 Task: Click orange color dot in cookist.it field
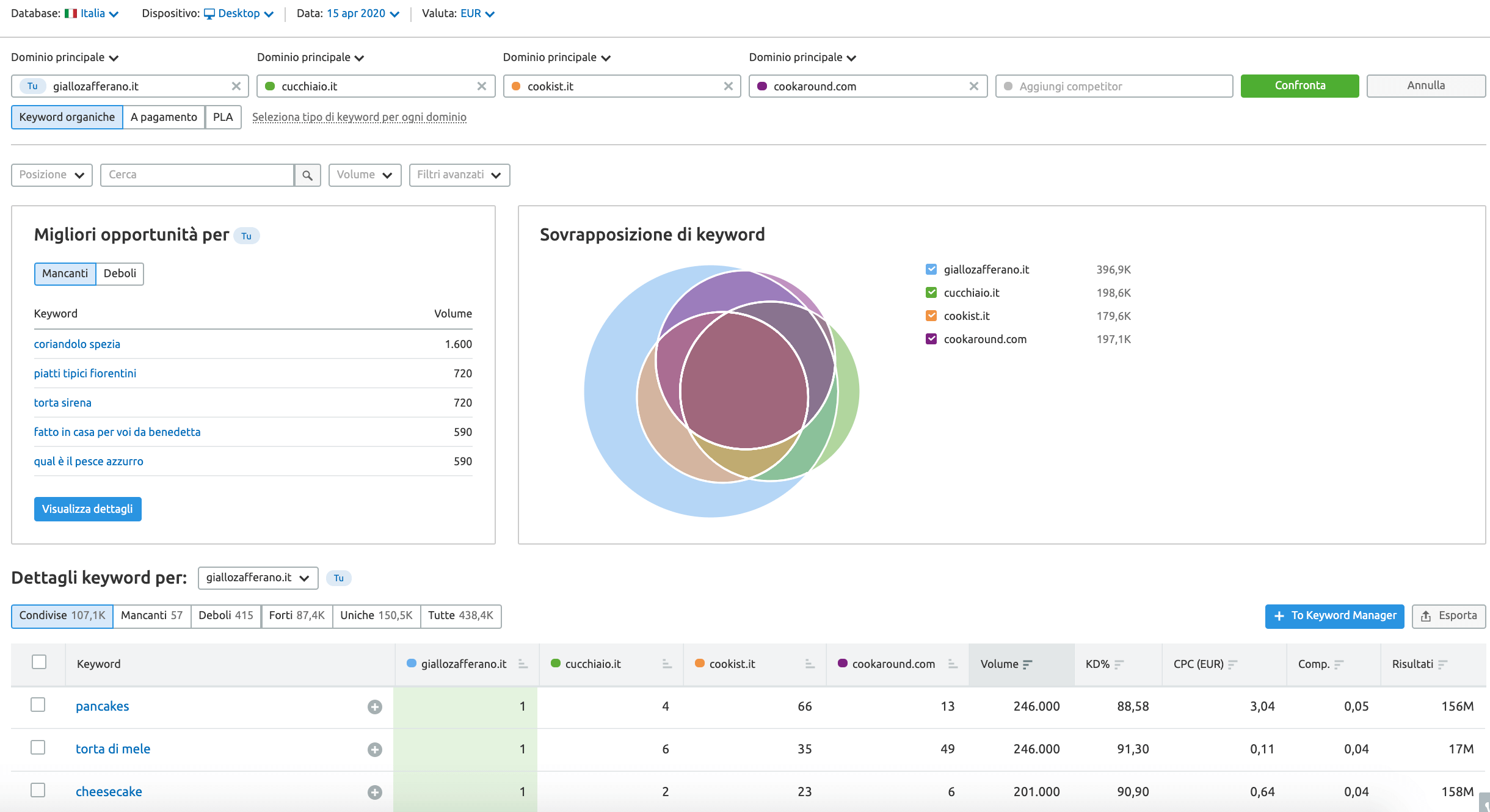[516, 86]
